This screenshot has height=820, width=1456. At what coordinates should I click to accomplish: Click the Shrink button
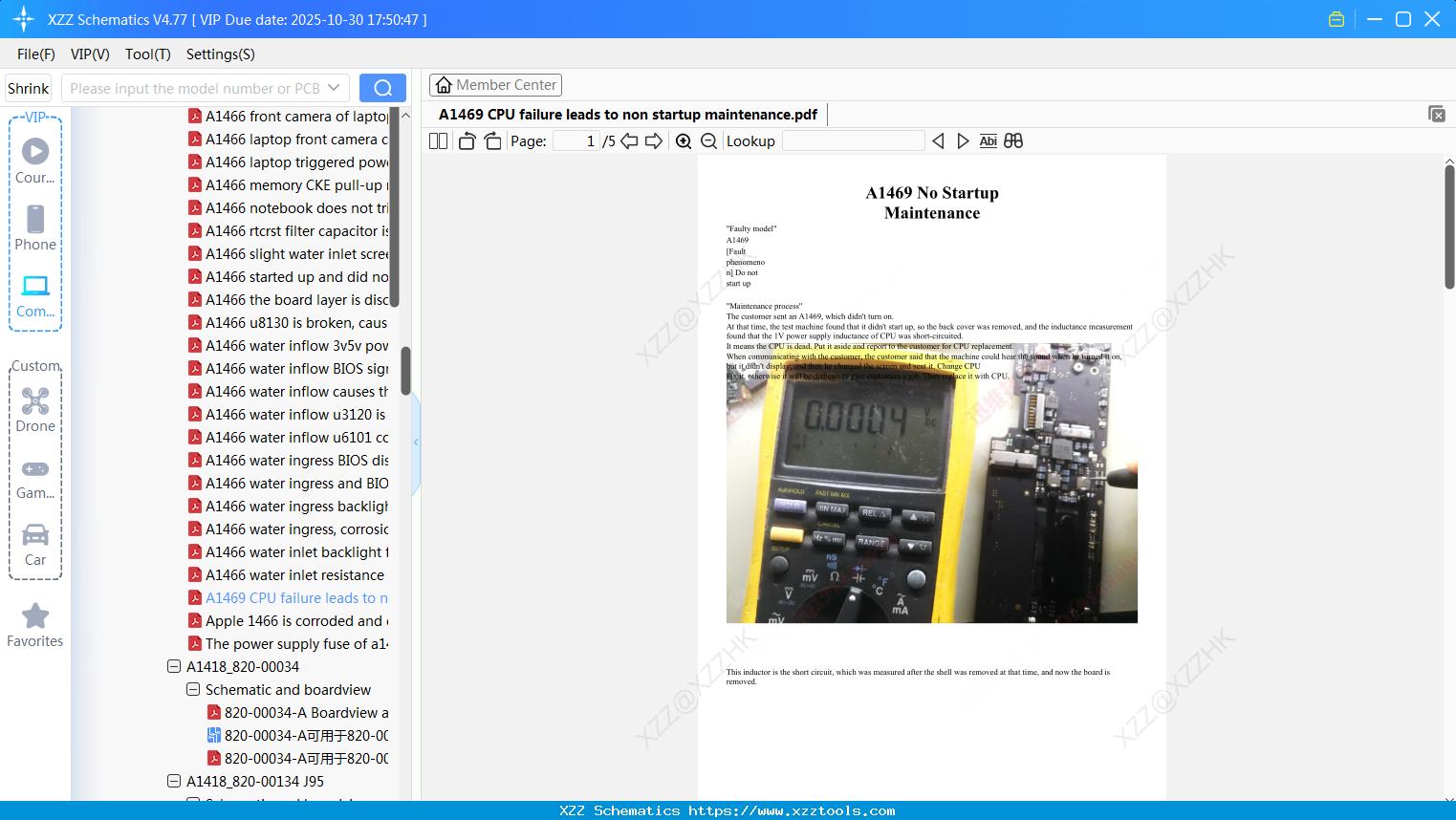[28, 88]
